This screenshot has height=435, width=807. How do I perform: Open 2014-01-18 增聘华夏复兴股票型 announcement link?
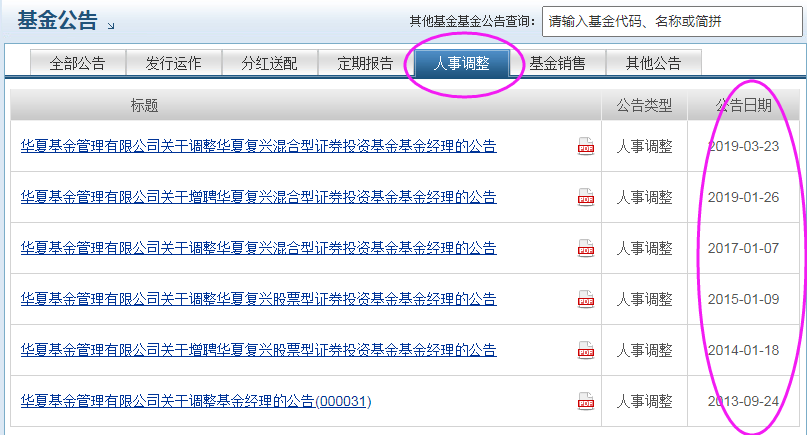(x=258, y=350)
